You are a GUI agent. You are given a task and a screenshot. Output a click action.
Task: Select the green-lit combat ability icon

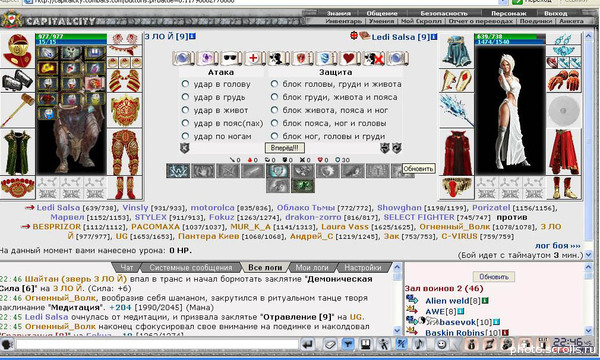(303, 186)
